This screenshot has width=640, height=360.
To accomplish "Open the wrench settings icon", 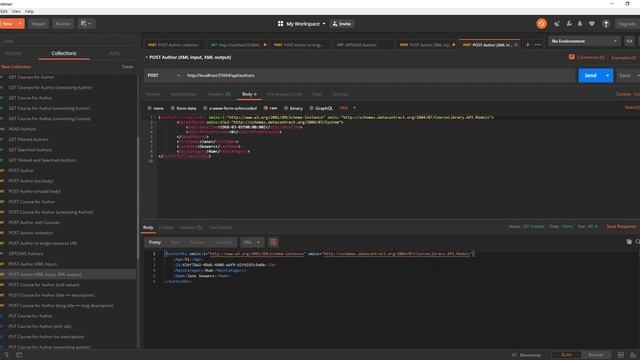I will [x=569, y=24].
